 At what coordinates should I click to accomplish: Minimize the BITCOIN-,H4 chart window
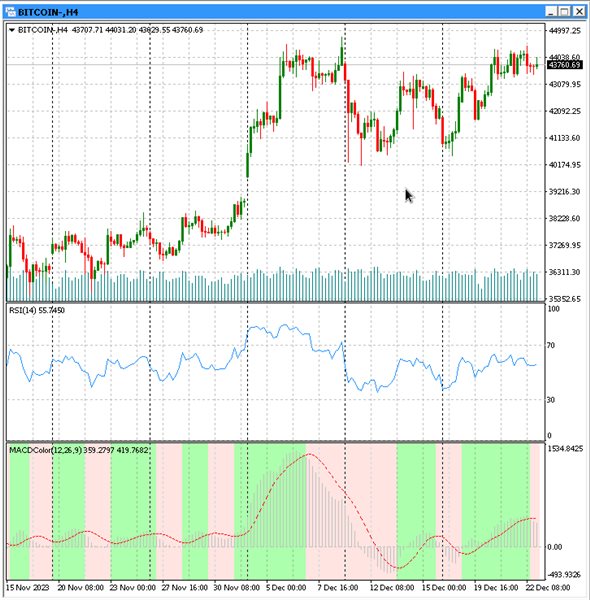[551, 12]
